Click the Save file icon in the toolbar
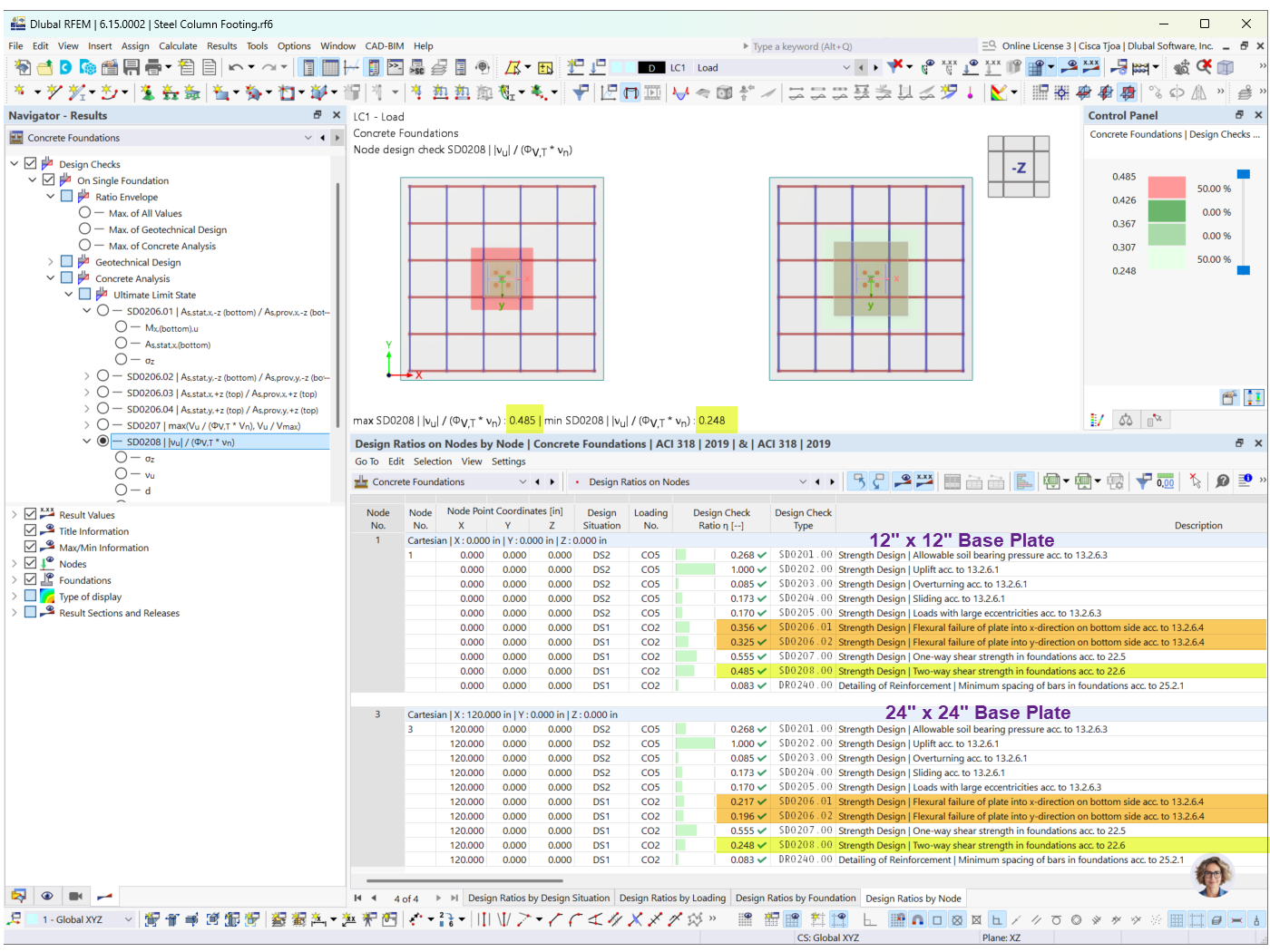Viewport: 1270px width, 952px height. tap(132, 67)
